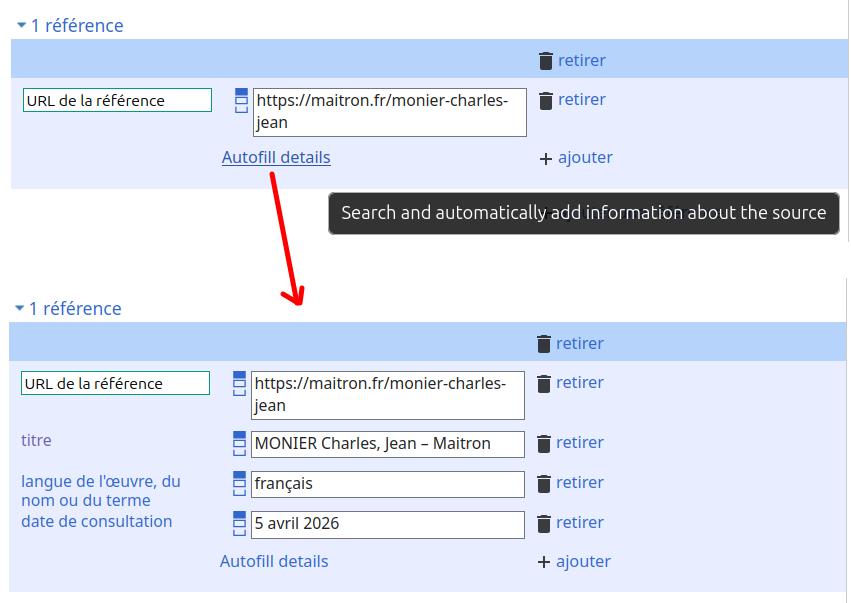Open value type selector beside 5 avril 2026
Viewport: 851px width, 603px height.
(x=239, y=523)
